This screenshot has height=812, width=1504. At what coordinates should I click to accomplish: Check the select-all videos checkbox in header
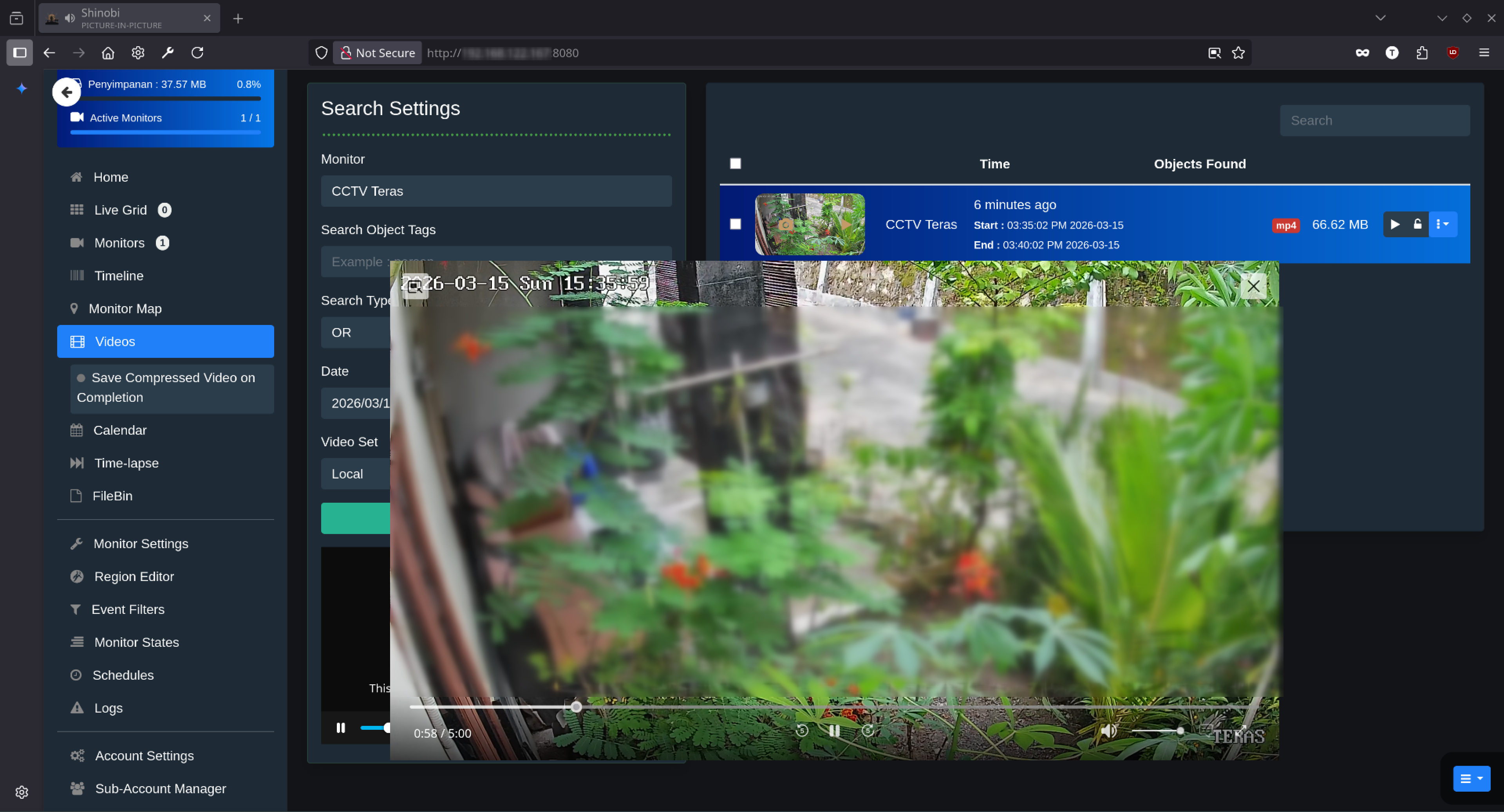[x=735, y=163]
